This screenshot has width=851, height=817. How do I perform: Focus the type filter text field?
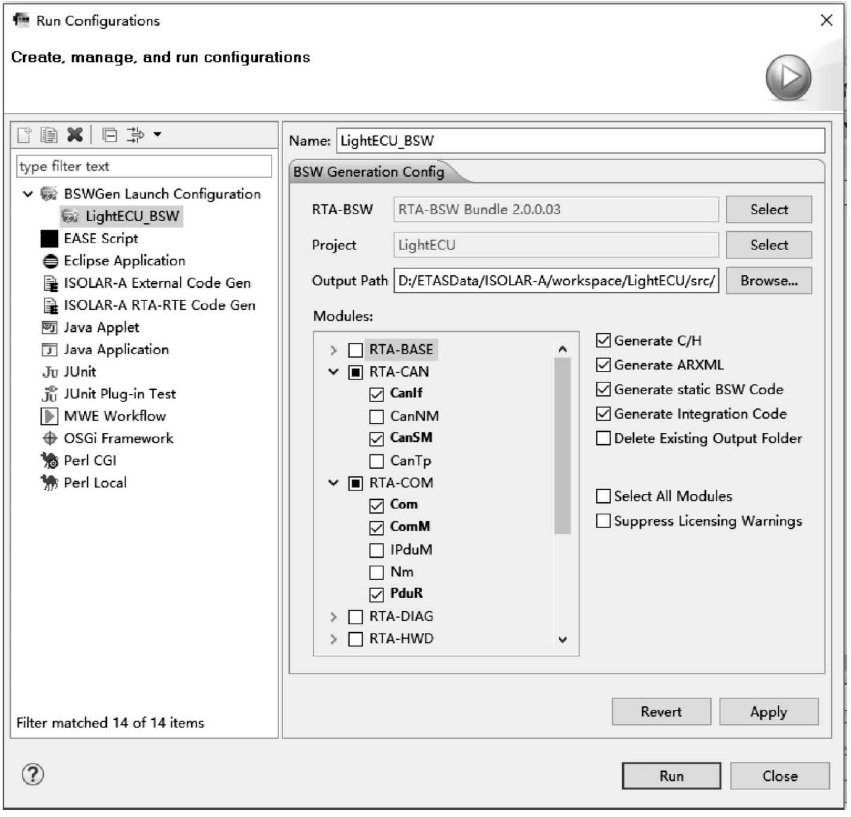coord(144,167)
